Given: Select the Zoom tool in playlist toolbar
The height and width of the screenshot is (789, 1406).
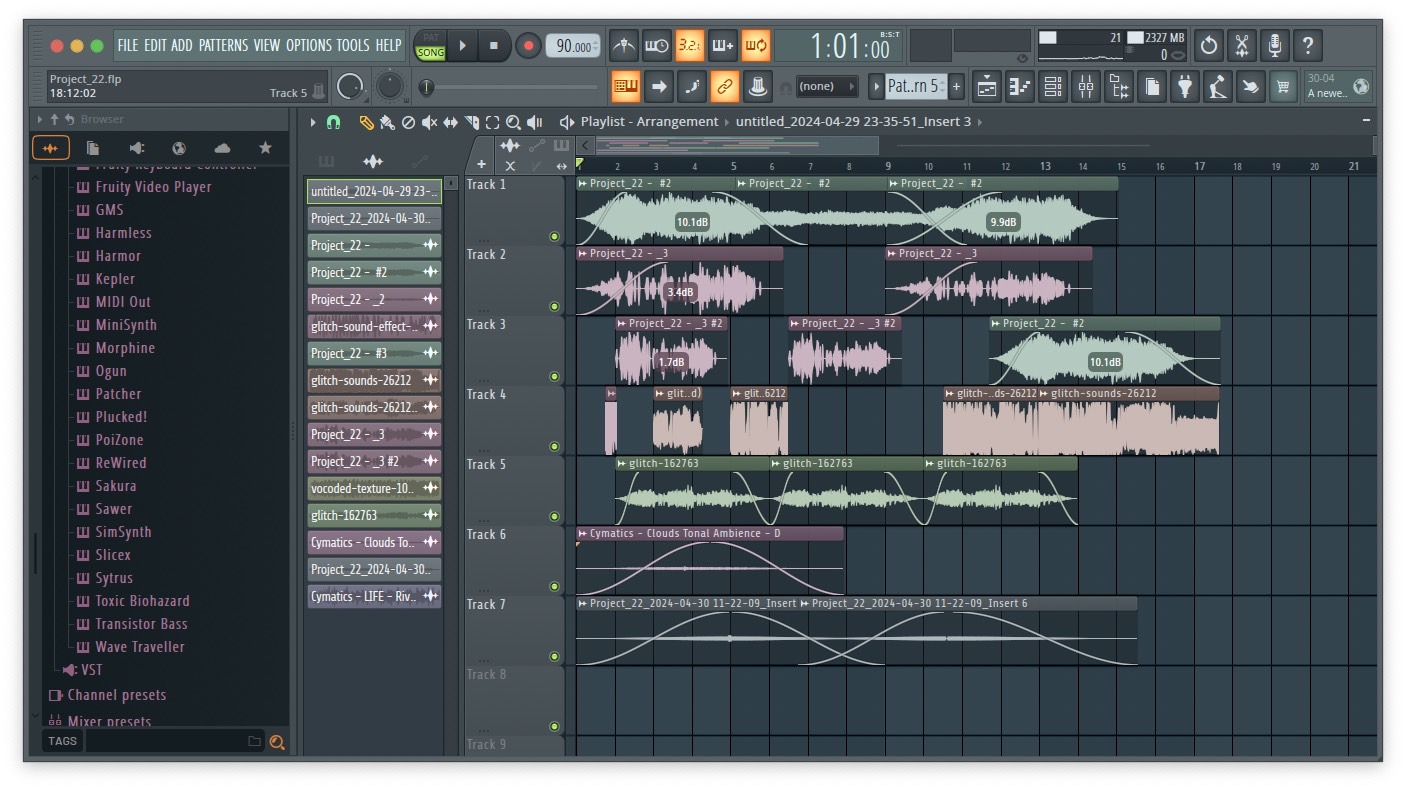Looking at the screenshot, I should point(513,122).
